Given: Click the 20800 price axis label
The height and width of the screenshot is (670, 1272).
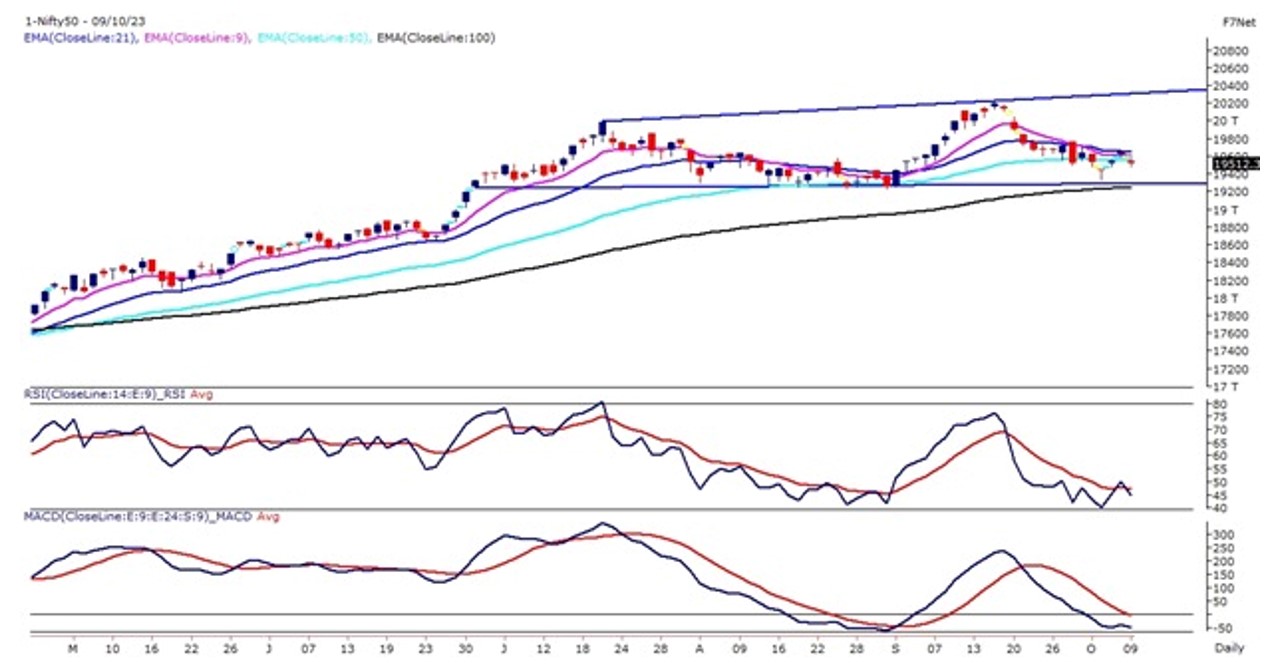Looking at the screenshot, I should (x=1229, y=50).
